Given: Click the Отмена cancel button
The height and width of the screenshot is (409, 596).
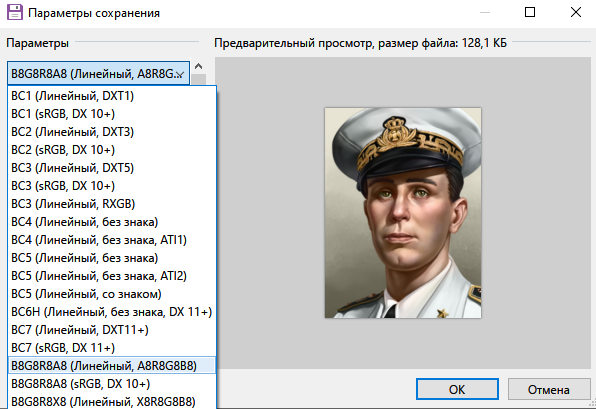Looking at the screenshot, I should (548, 389).
